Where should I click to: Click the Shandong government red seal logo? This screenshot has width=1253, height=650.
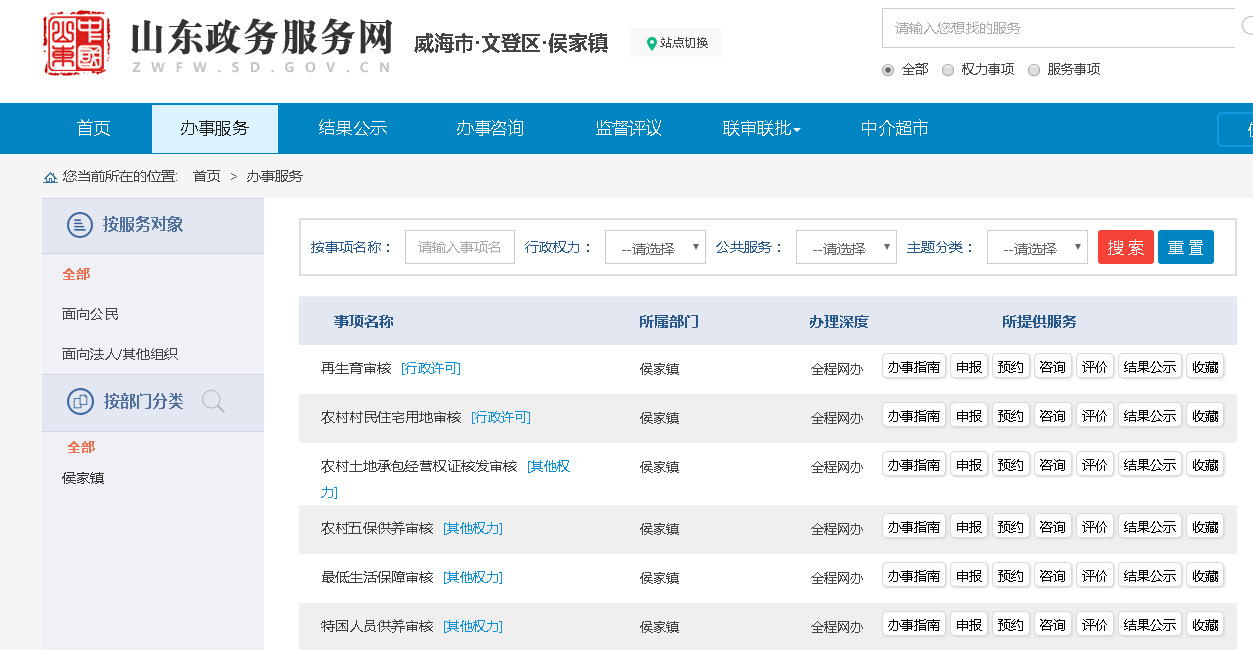[76, 44]
